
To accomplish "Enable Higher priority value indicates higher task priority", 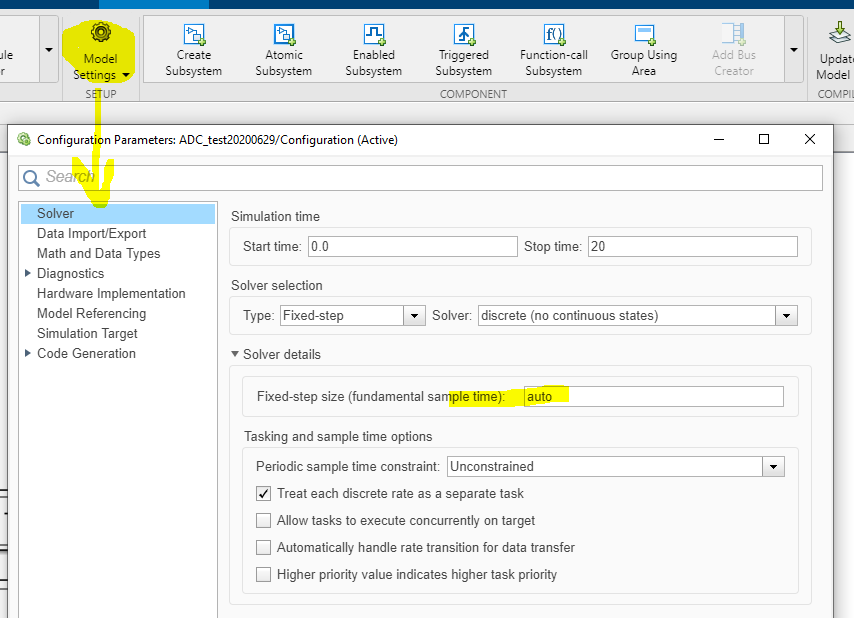I will (264, 574).
